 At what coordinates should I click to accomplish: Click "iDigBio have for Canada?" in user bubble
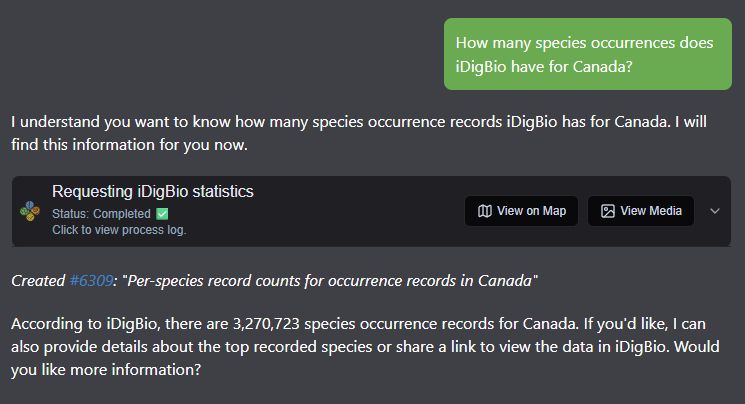coord(543,66)
